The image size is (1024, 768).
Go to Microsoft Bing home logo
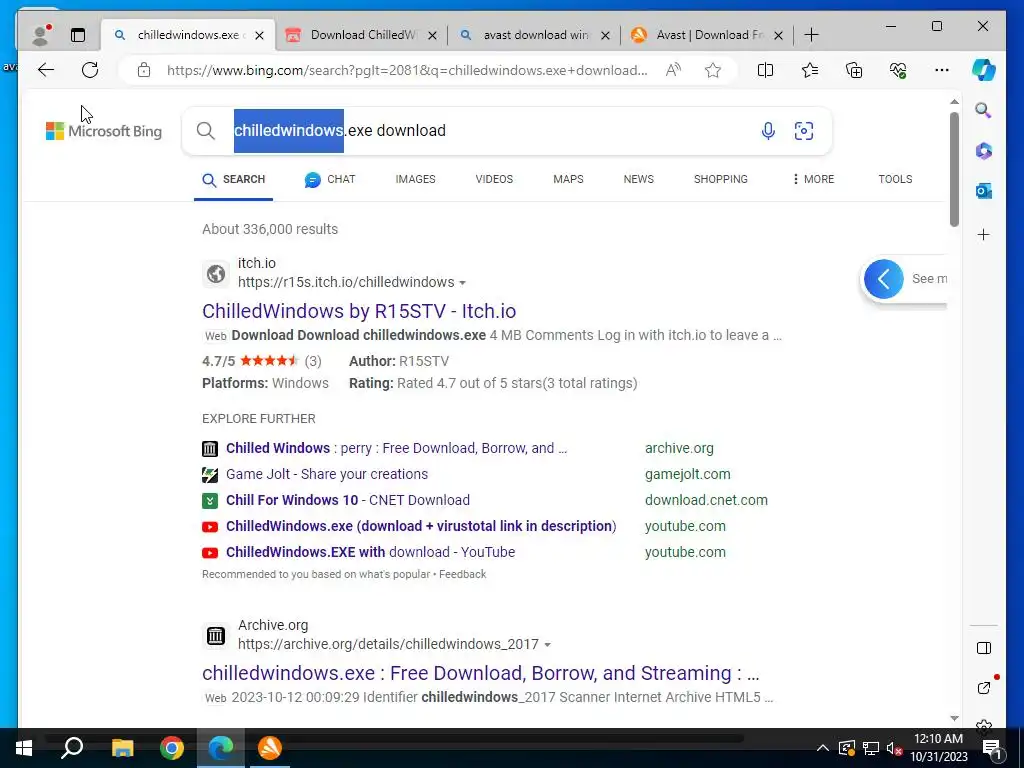pyautogui.click(x=104, y=131)
